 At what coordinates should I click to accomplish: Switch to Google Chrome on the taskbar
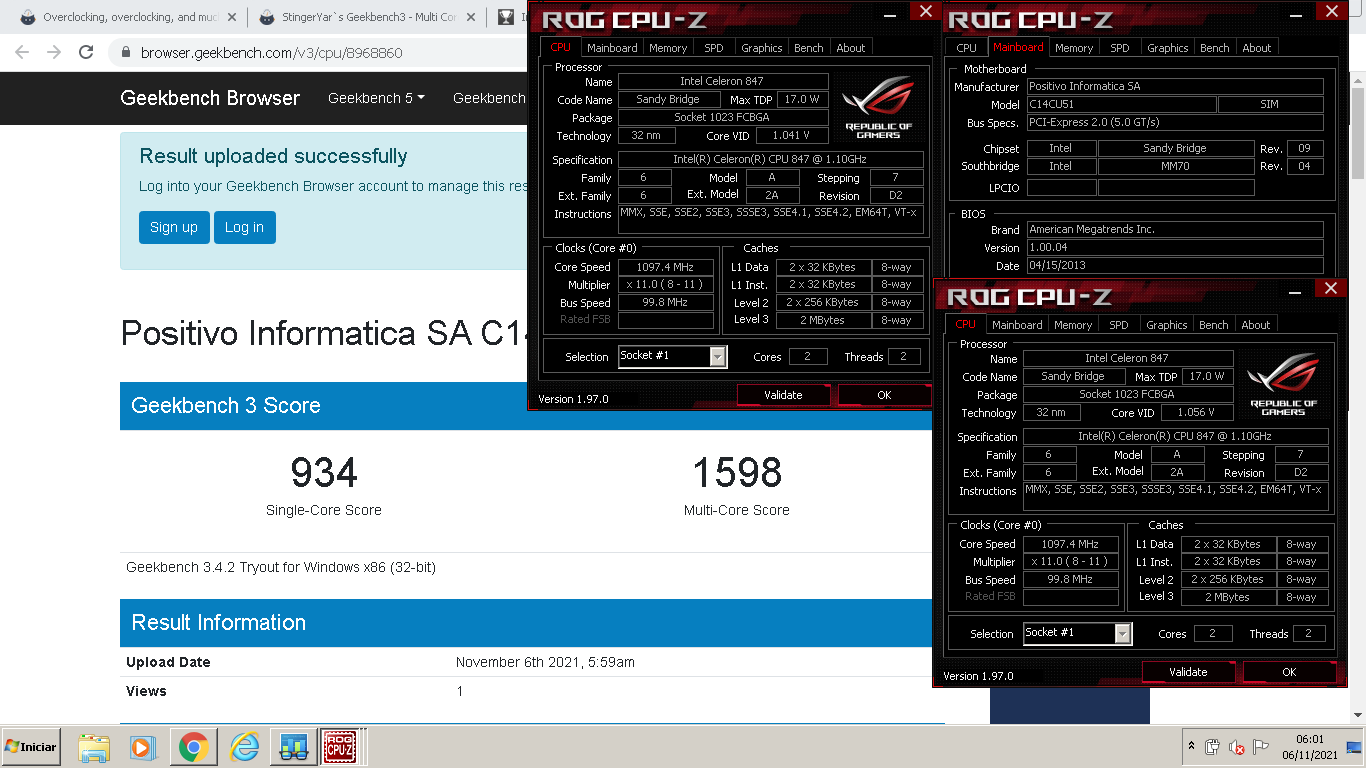(193, 747)
